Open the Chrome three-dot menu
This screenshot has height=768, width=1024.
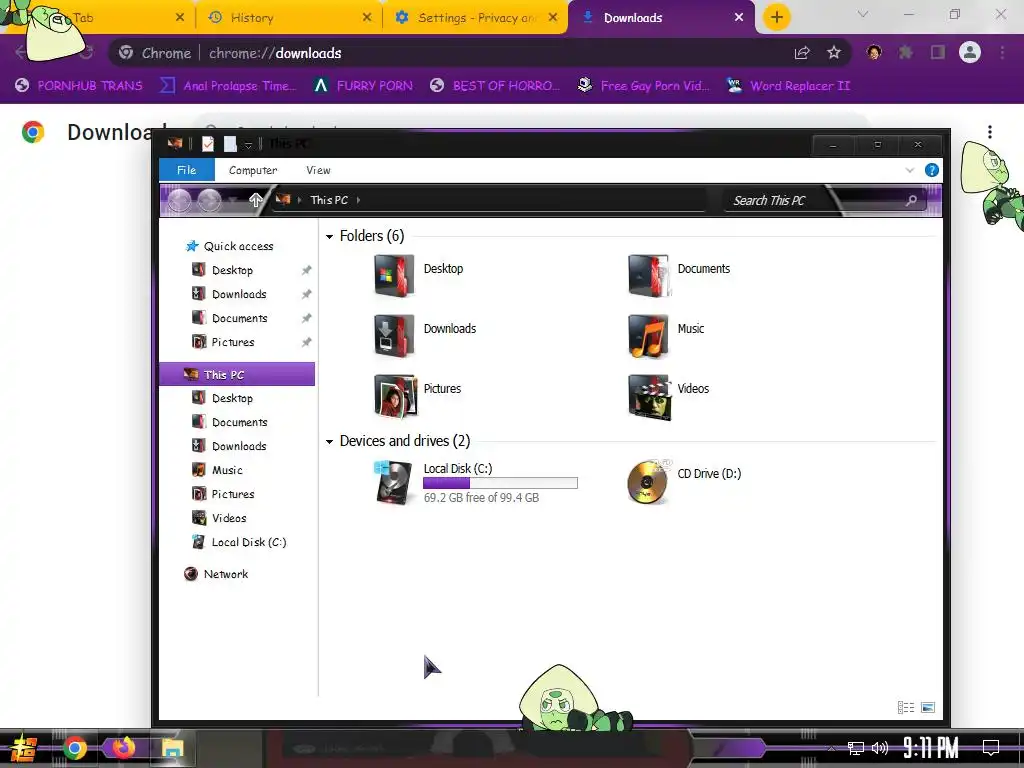[x=1002, y=52]
